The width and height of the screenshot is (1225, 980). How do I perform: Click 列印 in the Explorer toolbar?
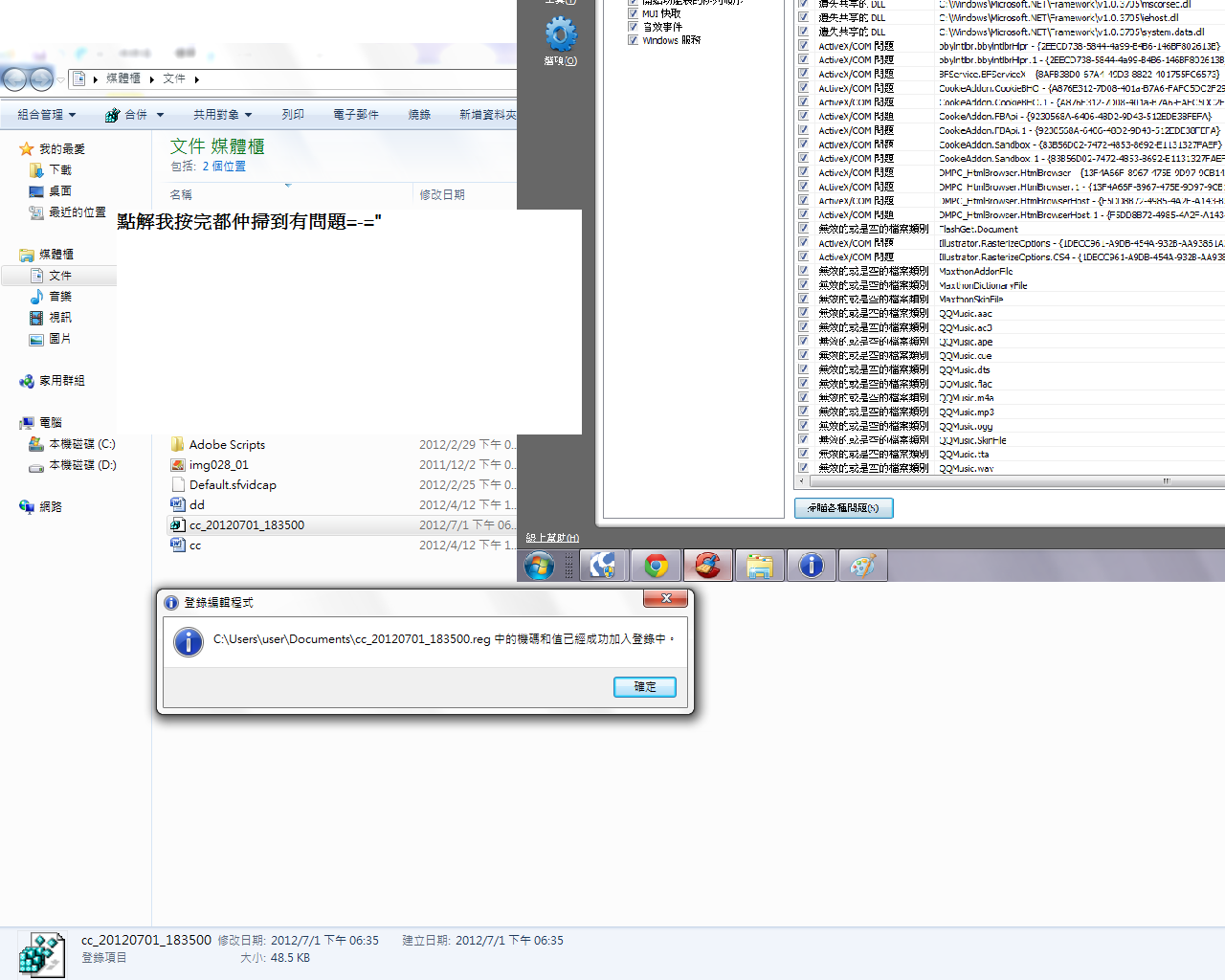click(x=293, y=115)
